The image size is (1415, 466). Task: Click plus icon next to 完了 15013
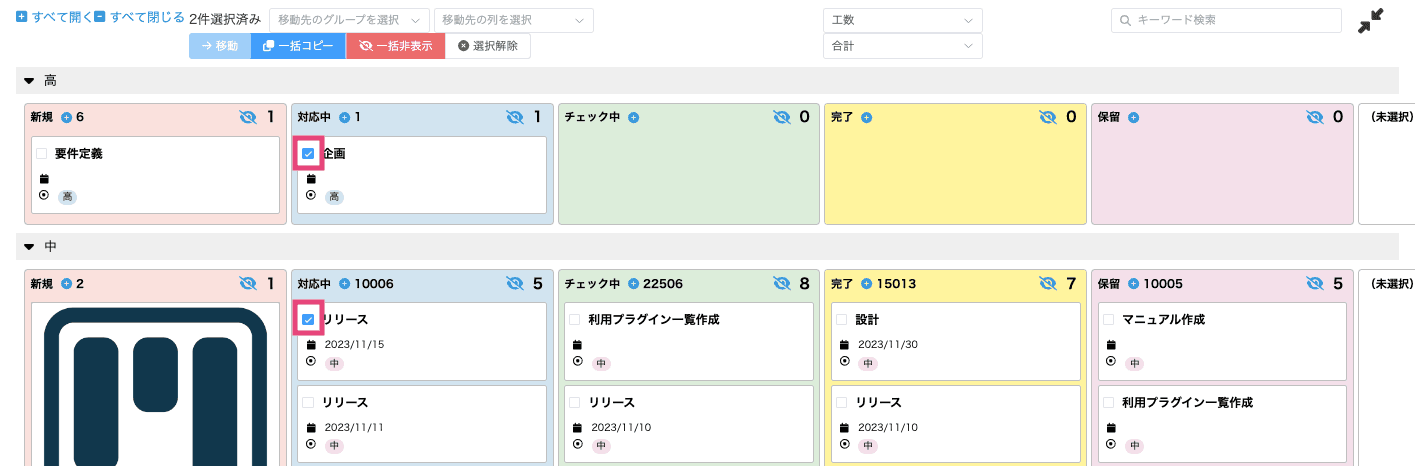[x=867, y=284]
